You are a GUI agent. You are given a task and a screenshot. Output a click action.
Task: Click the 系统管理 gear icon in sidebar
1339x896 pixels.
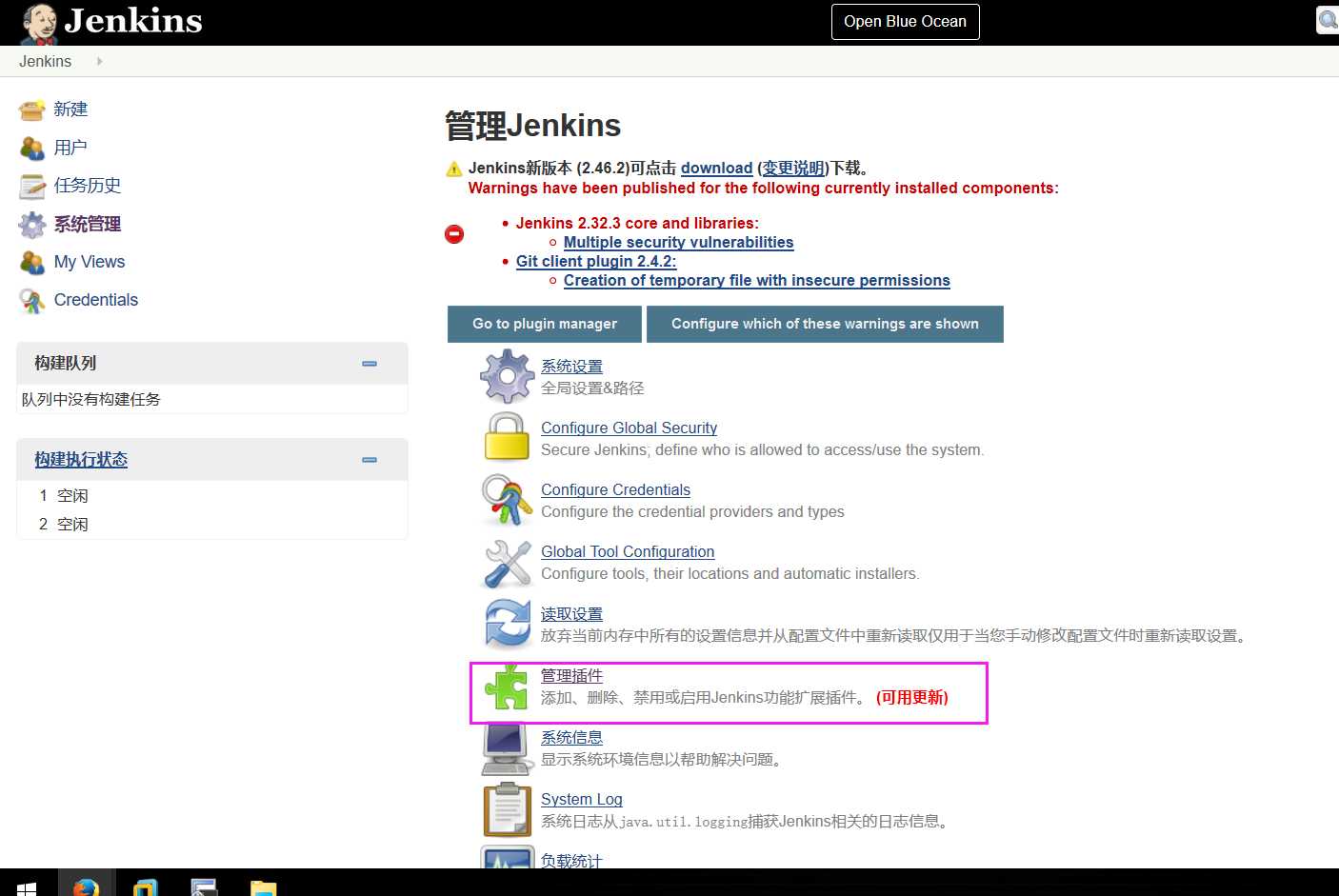pos(32,225)
